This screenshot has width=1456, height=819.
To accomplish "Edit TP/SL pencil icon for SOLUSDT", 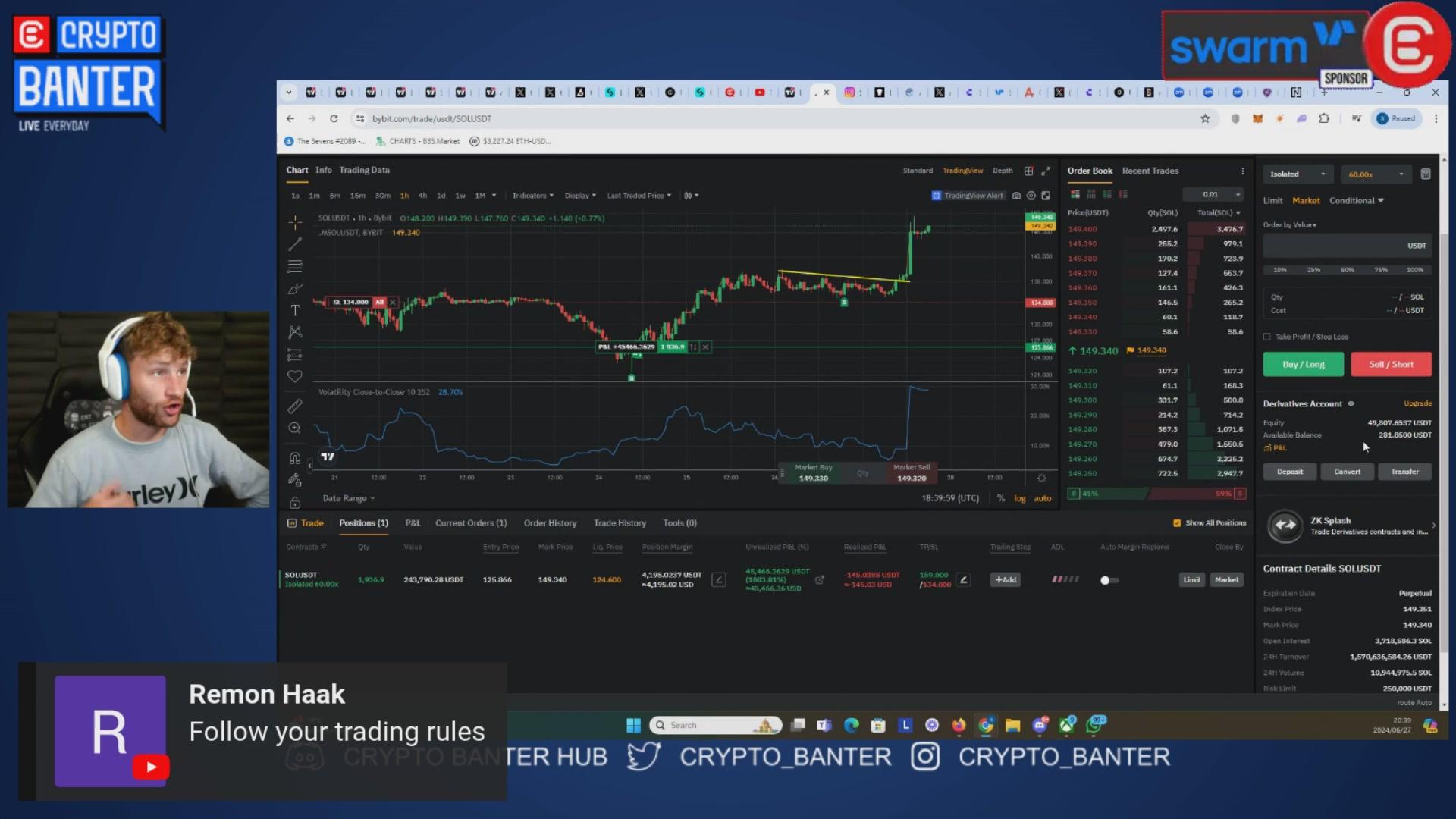I will (963, 580).
